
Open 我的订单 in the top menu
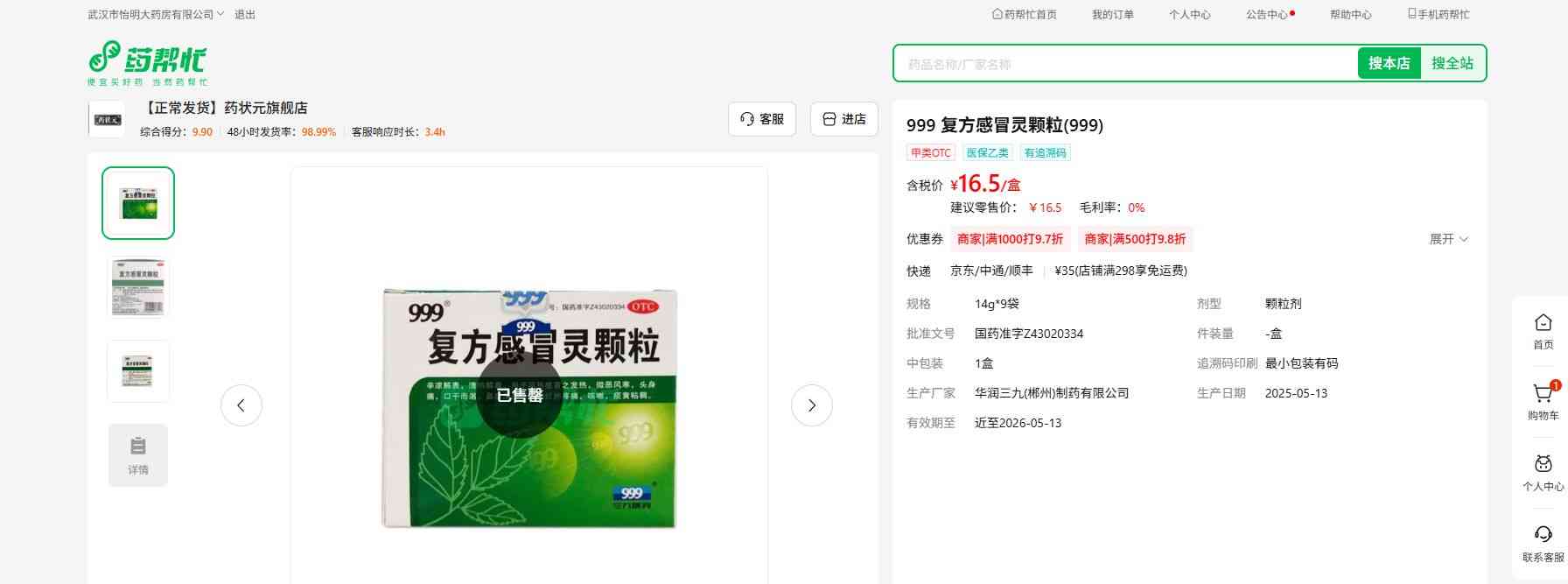pyautogui.click(x=1112, y=15)
